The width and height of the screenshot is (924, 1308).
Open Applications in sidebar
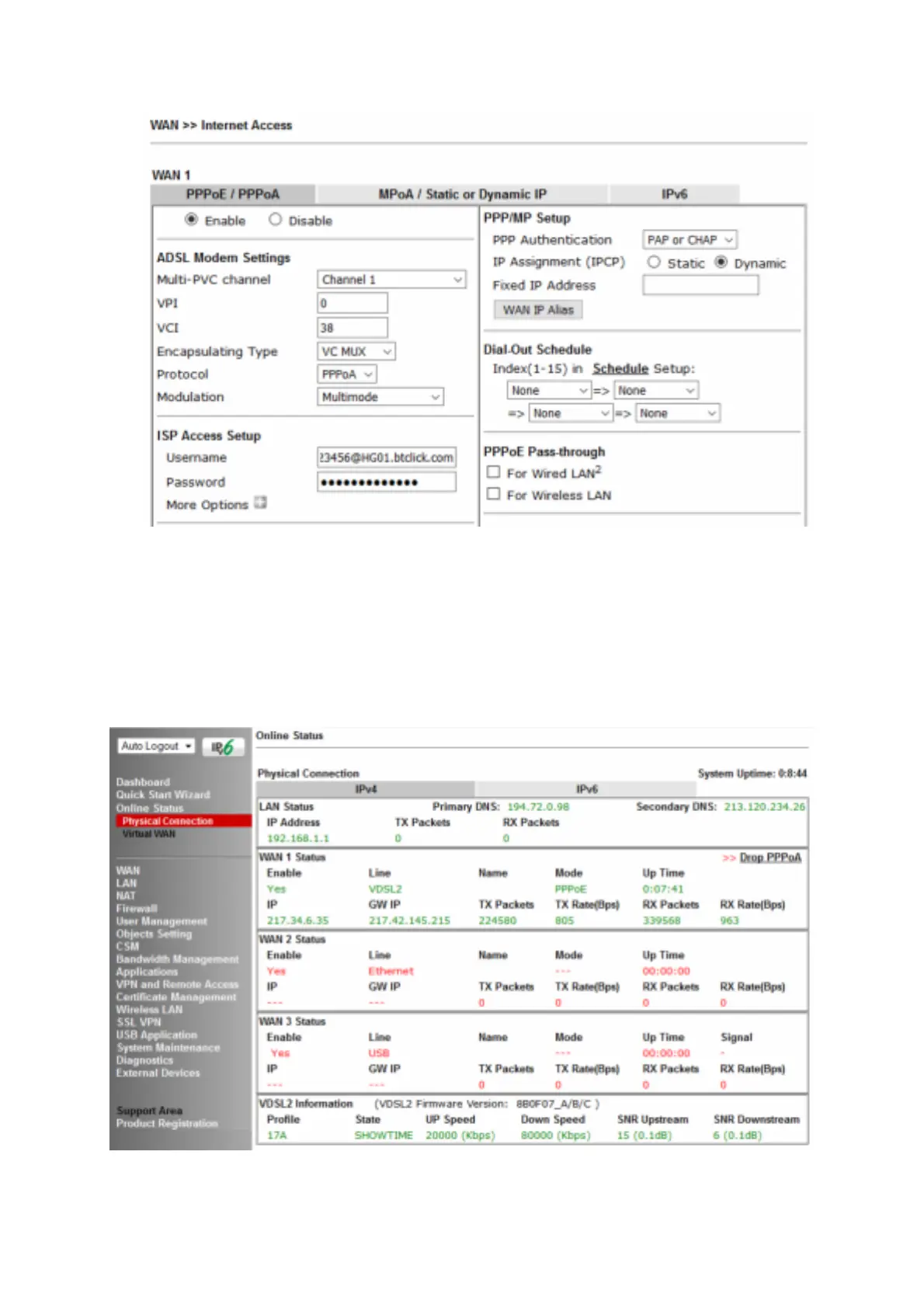click(147, 972)
